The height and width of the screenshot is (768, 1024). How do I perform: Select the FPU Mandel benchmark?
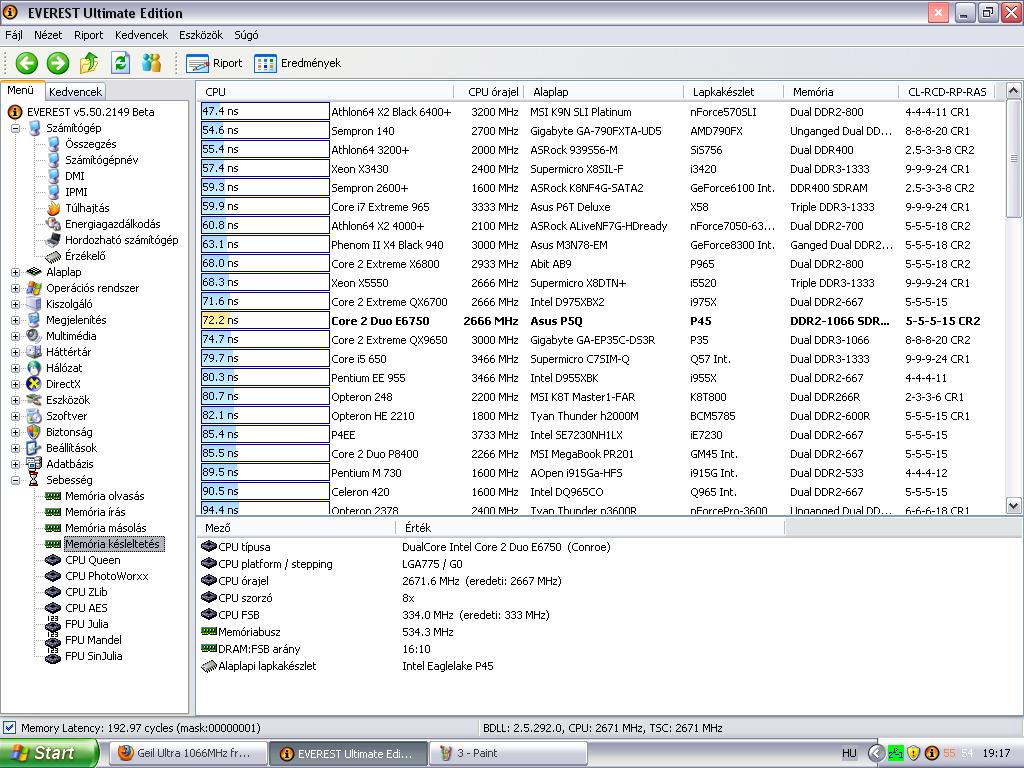tap(93, 640)
